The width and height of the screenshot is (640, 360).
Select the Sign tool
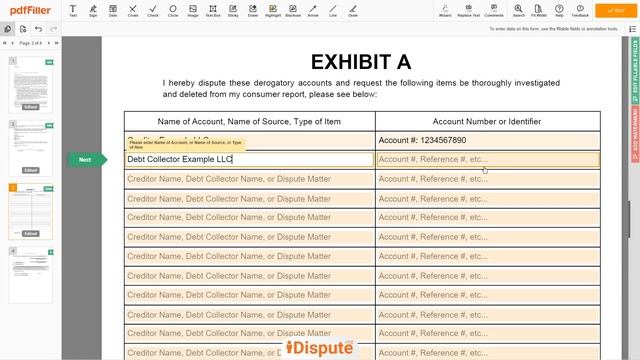[93, 11]
